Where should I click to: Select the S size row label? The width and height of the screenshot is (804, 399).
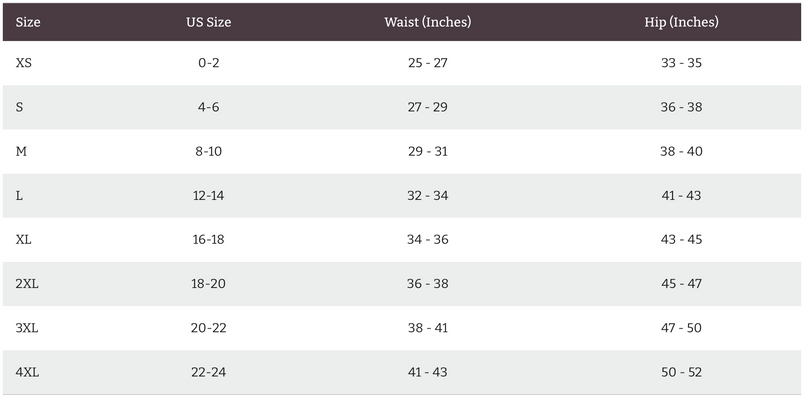19,107
